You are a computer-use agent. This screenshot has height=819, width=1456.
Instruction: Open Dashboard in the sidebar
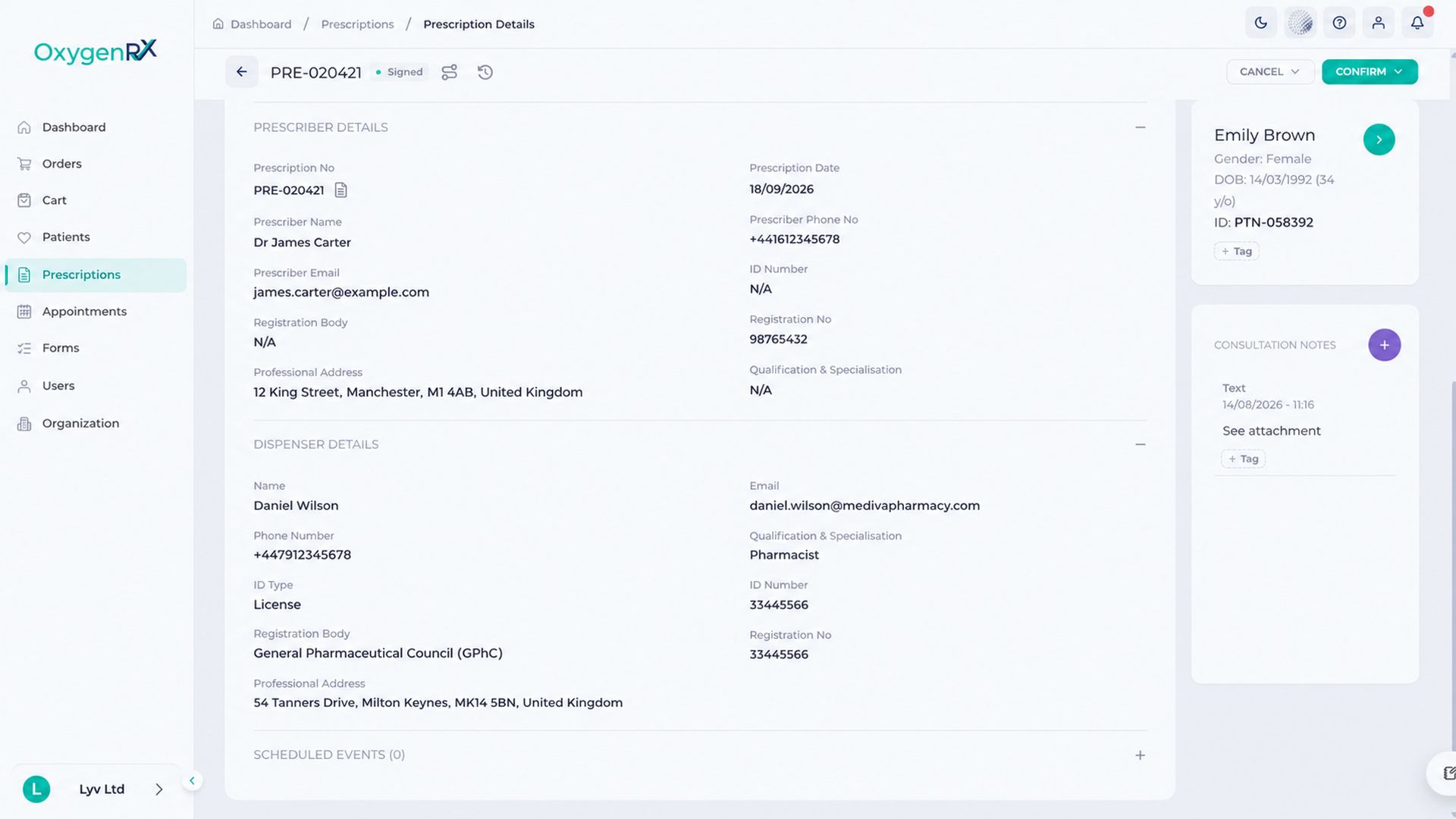[x=96, y=127]
